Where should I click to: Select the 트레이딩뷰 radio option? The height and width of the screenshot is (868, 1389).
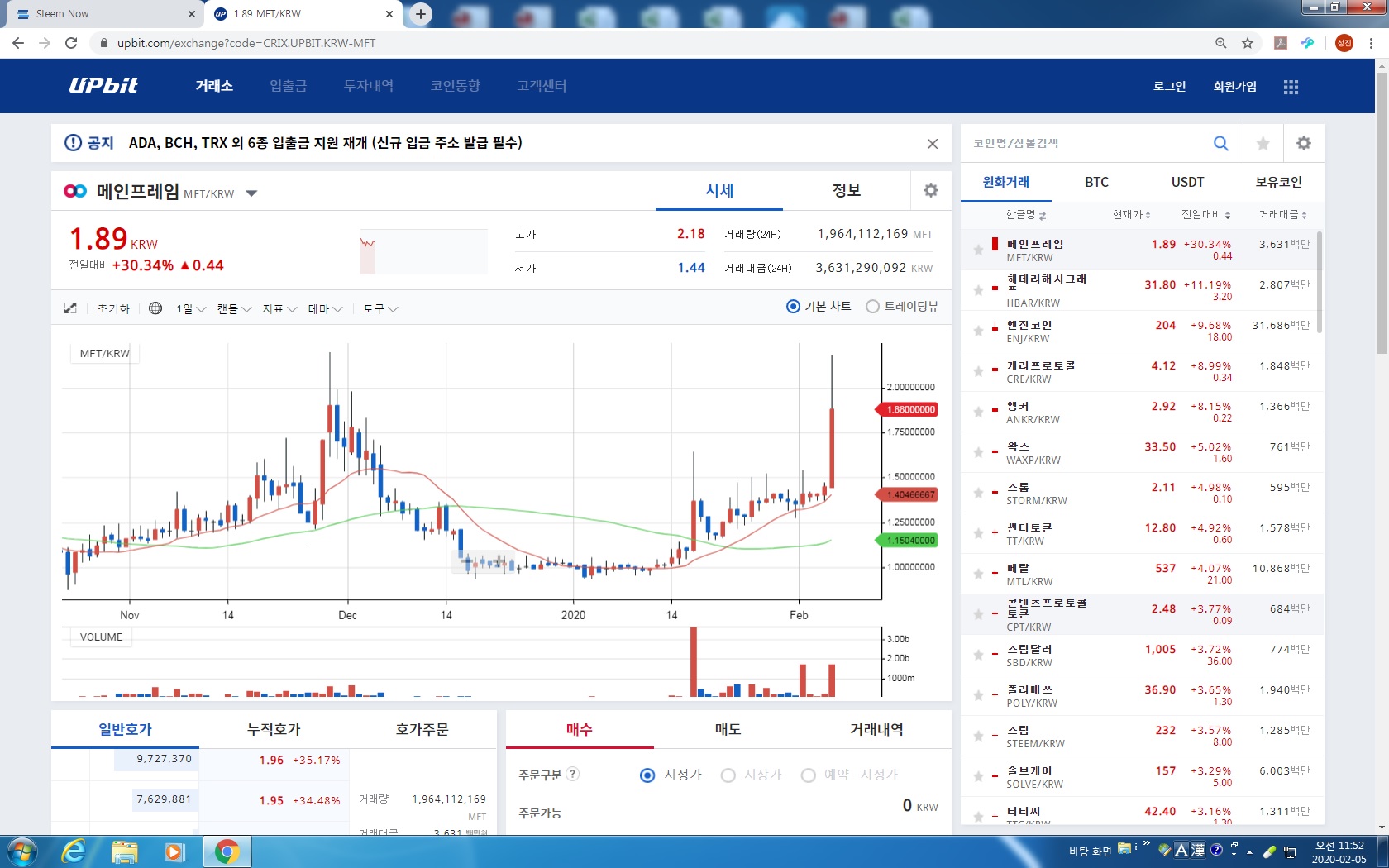point(872,307)
